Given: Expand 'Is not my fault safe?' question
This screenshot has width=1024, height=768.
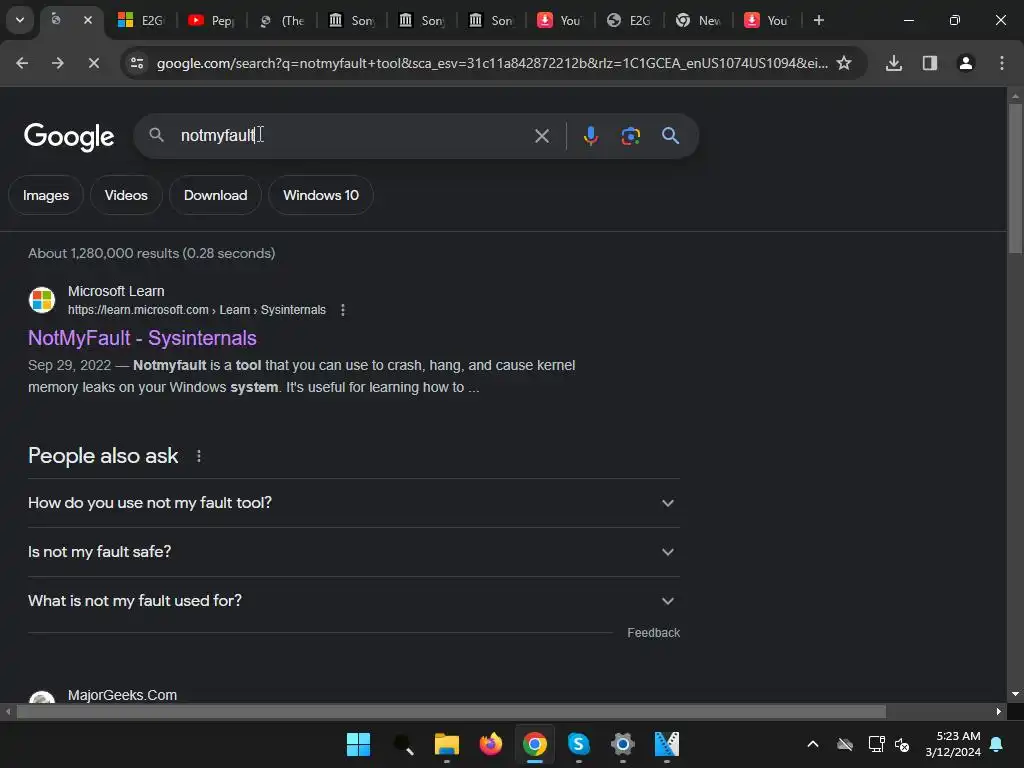Looking at the screenshot, I should 353,552.
